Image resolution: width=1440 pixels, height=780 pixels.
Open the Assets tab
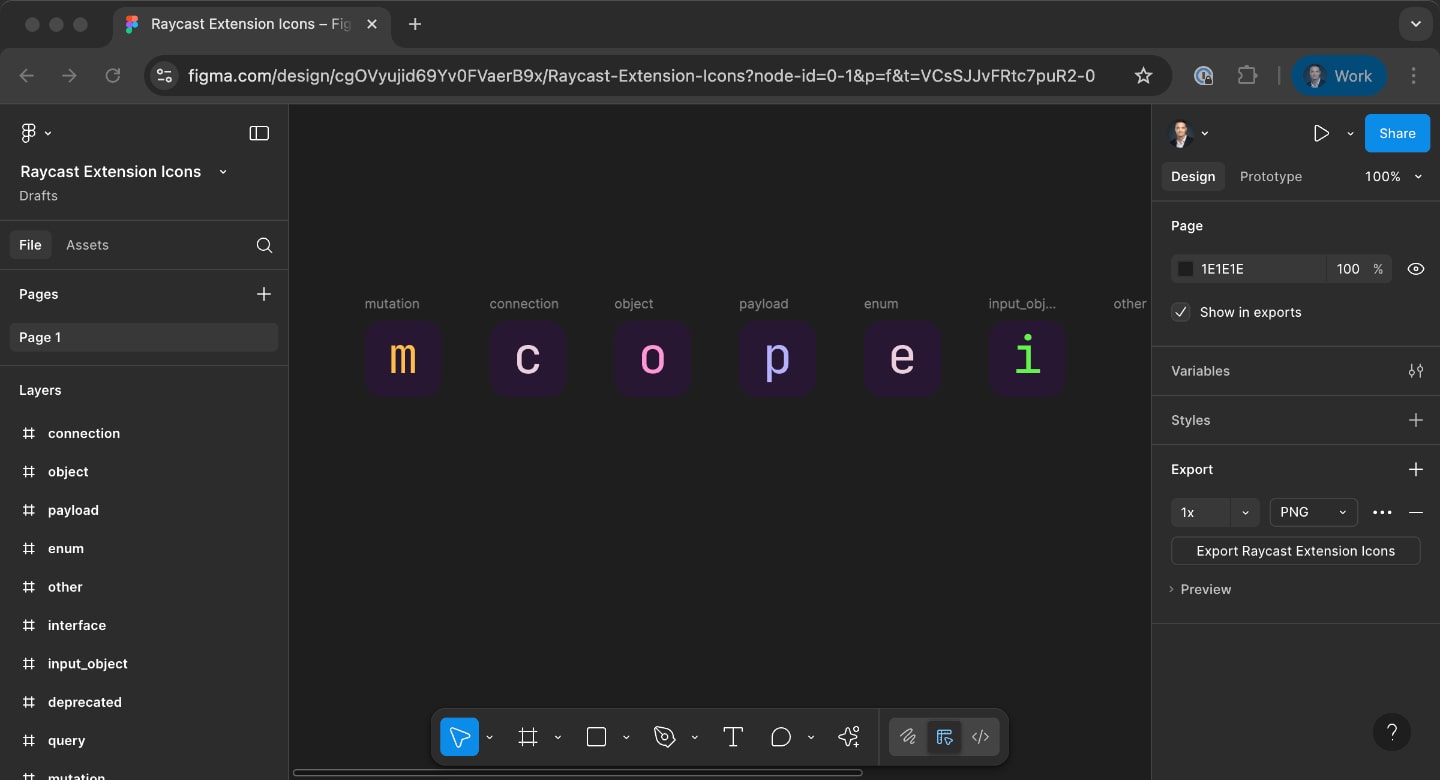click(87, 245)
